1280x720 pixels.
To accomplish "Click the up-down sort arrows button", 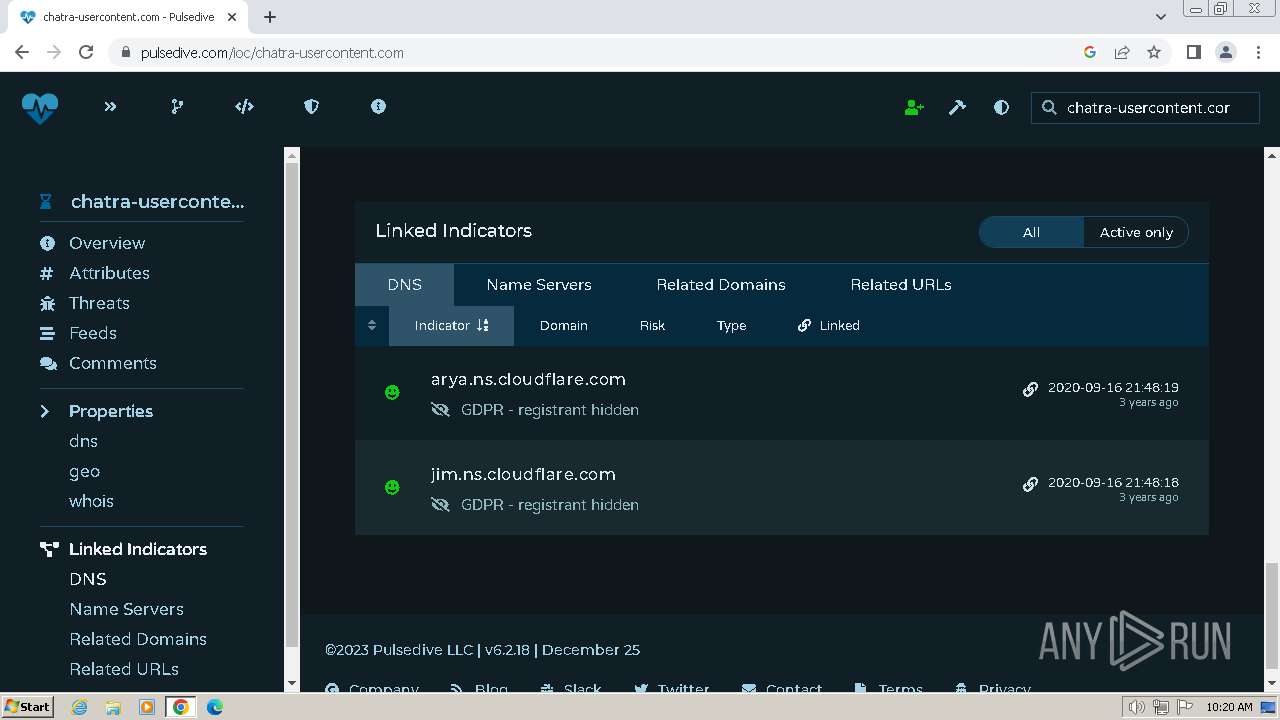I will click(372, 326).
